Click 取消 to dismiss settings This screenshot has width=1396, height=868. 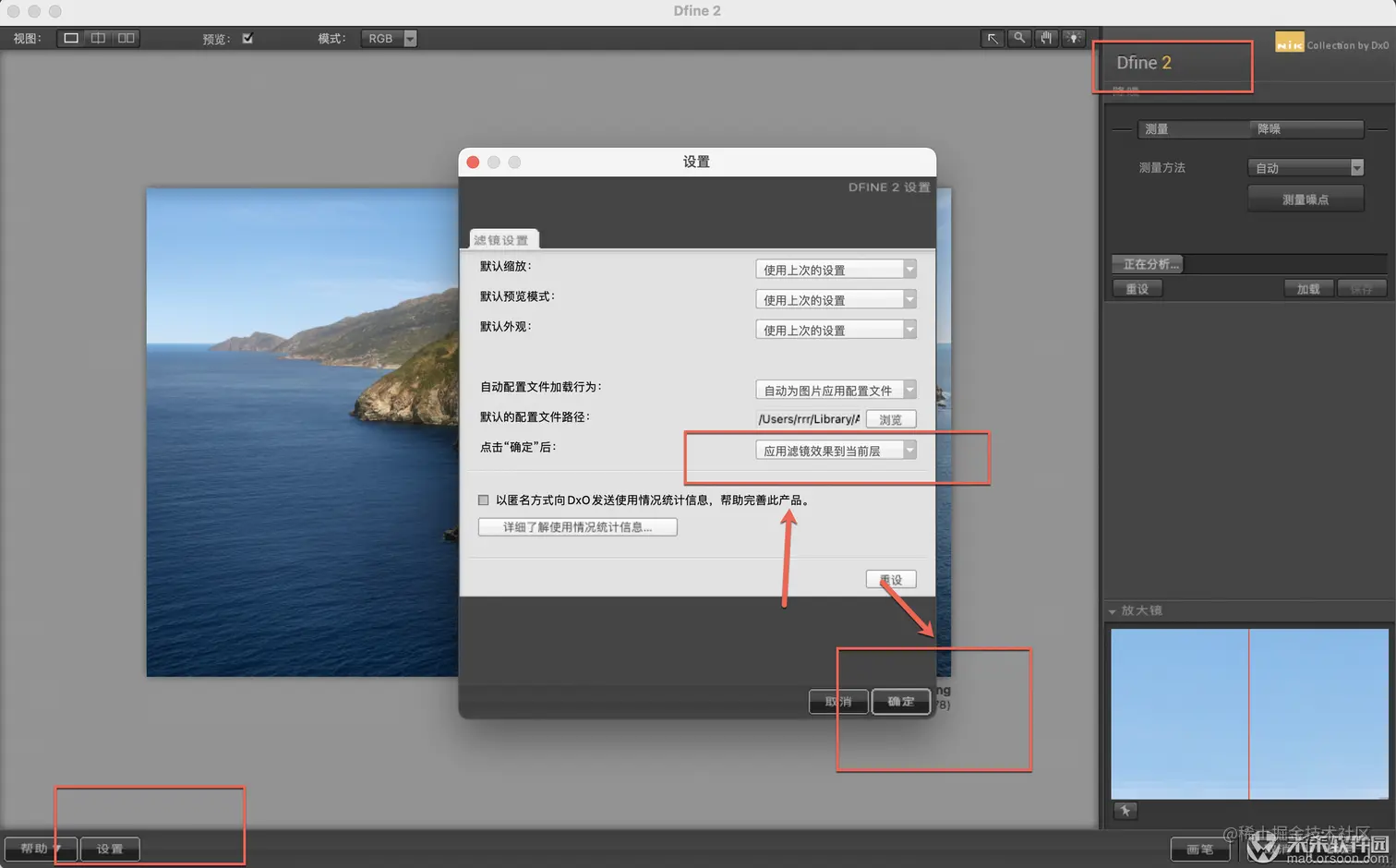pos(838,702)
